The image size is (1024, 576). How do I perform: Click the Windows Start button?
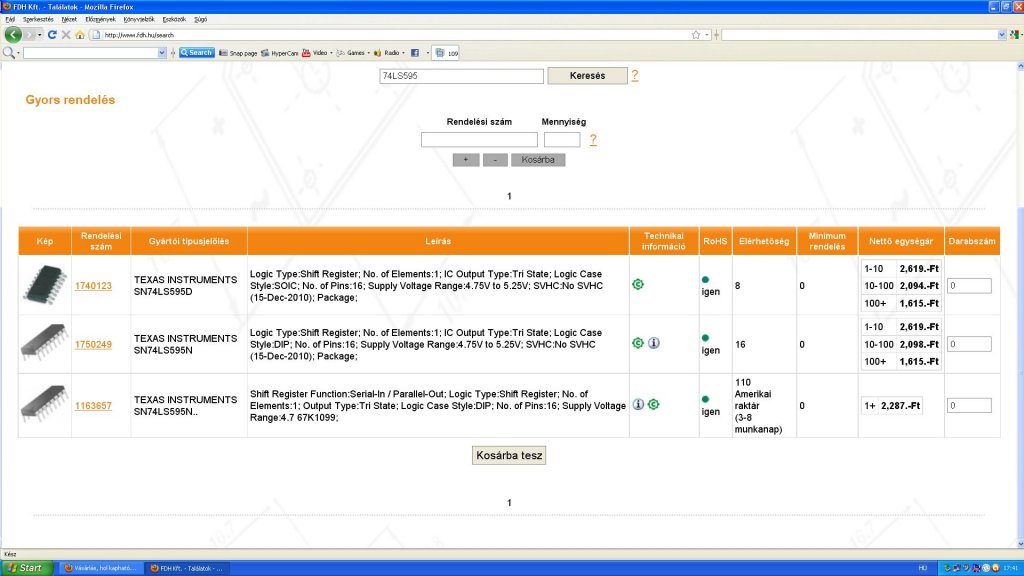pyautogui.click(x=25, y=568)
